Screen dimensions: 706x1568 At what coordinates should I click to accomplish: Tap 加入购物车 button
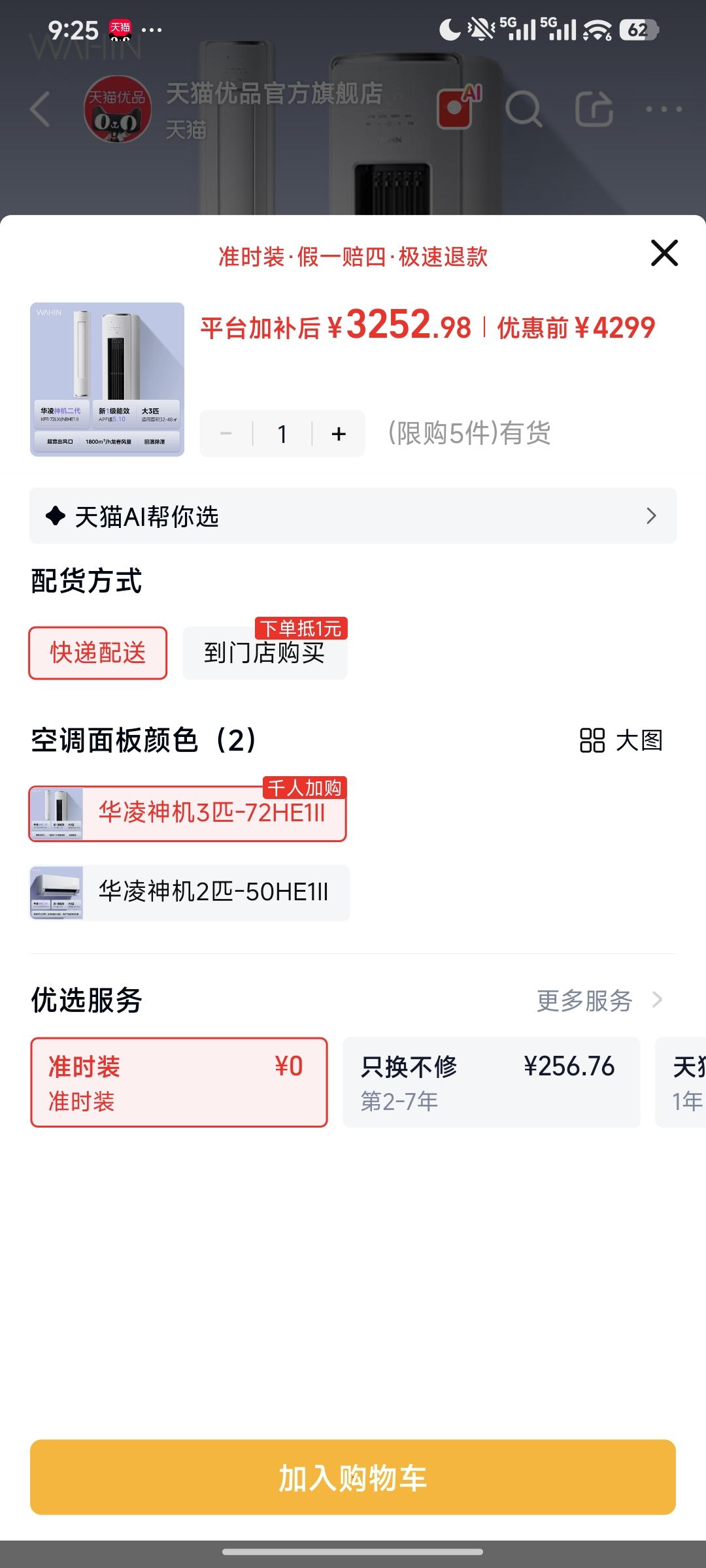tap(353, 1477)
